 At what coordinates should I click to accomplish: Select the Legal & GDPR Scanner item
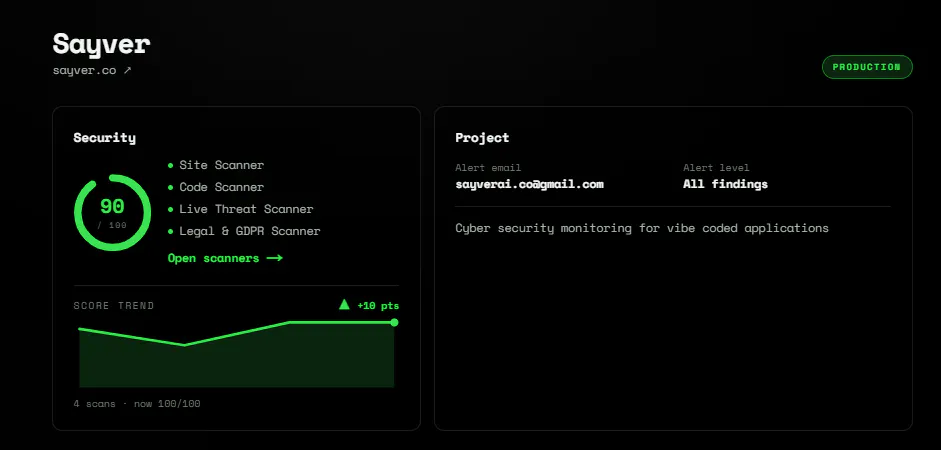pos(244,231)
